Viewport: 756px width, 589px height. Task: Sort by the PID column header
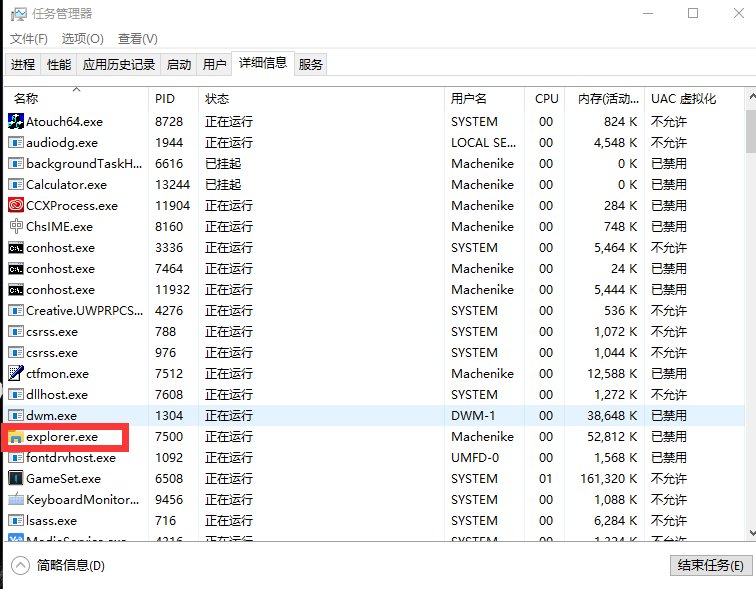173,98
